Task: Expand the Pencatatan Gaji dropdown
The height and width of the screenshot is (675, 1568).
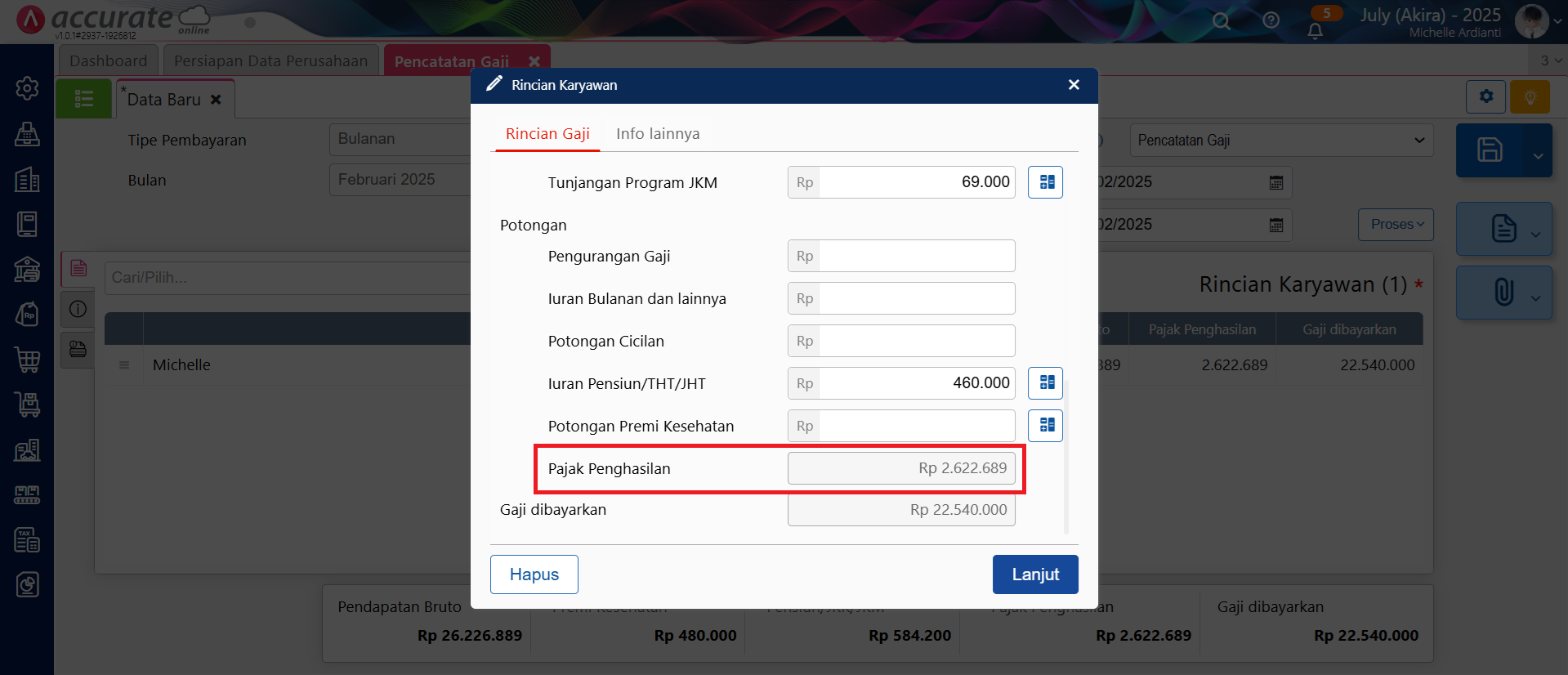Action: [1281, 141]
